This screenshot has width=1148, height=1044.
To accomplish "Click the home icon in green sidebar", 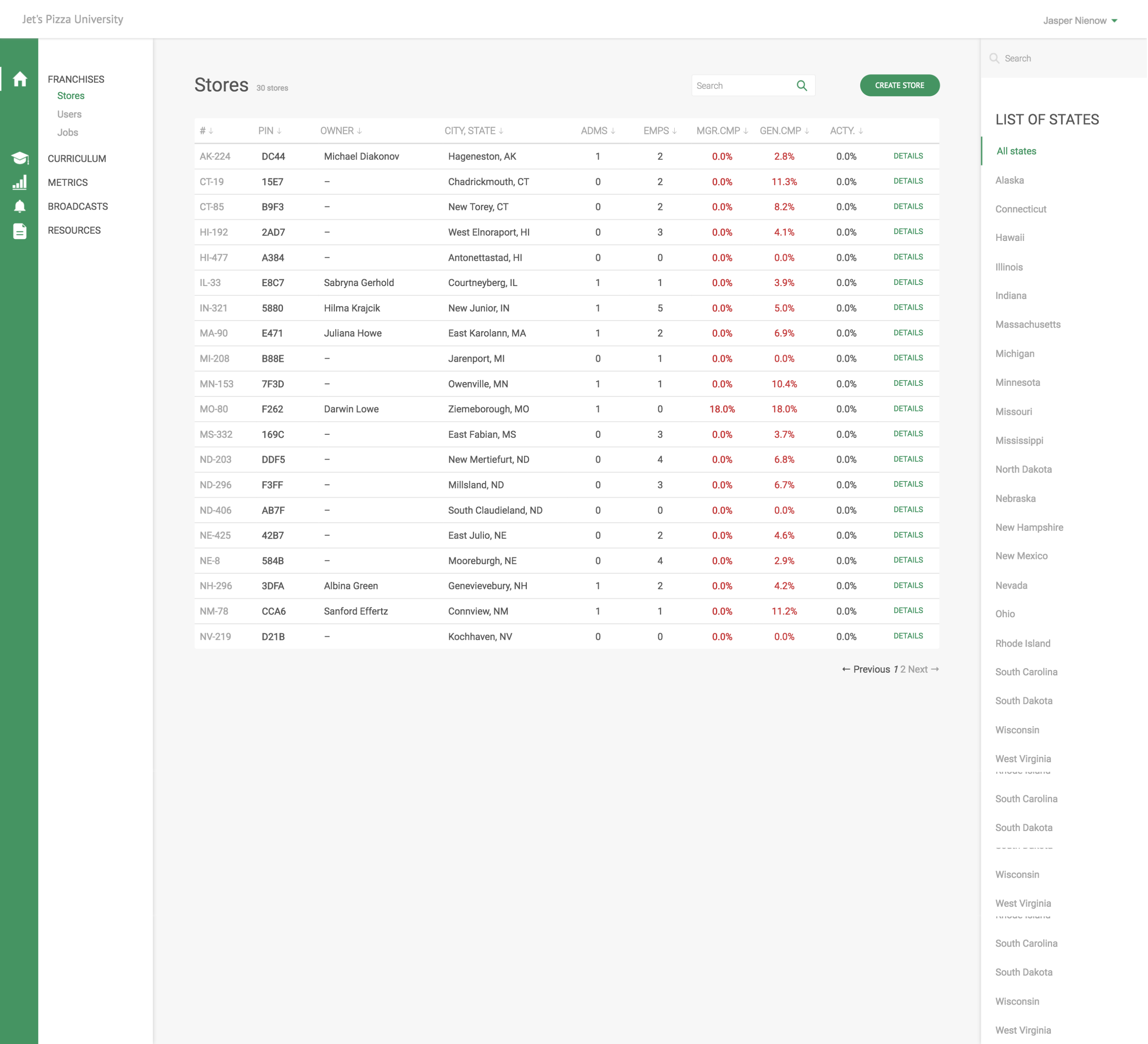I will pyautogui.click(x=20, y=79).
